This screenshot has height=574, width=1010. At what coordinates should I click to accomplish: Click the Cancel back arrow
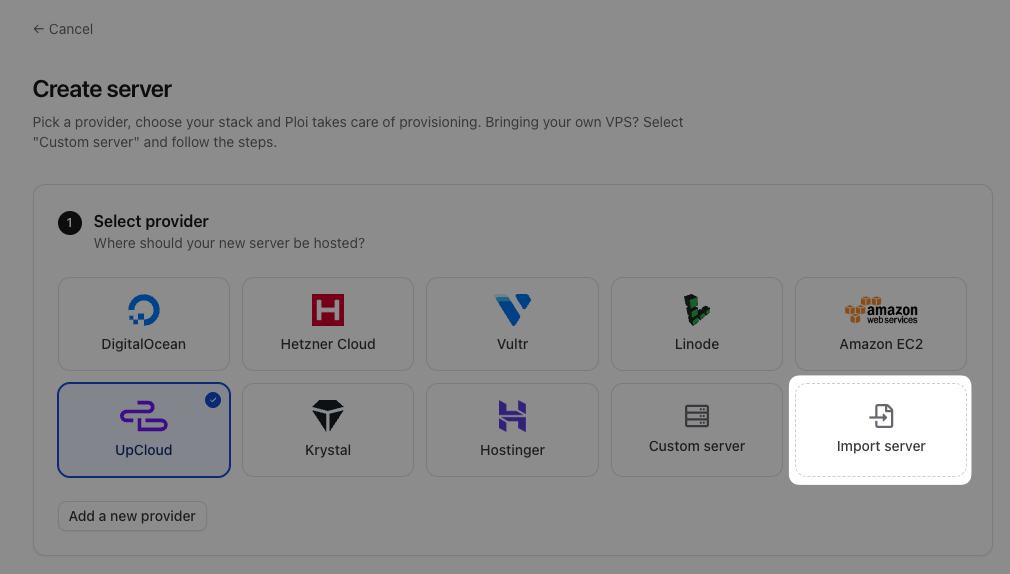(39, 29)
